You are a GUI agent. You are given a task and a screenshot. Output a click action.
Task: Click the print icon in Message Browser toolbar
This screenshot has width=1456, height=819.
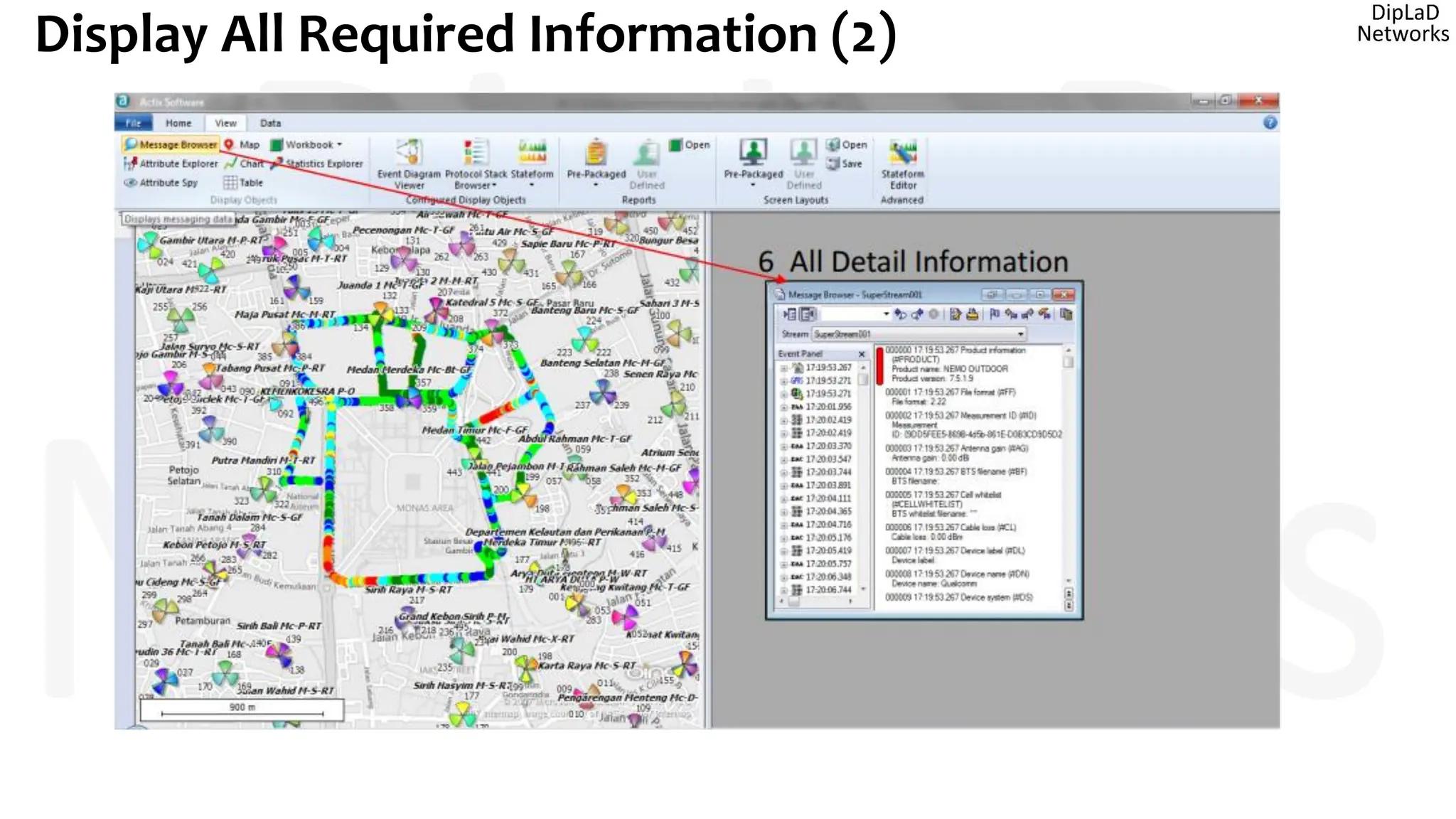pyautogui.click(x=973, y=314)
